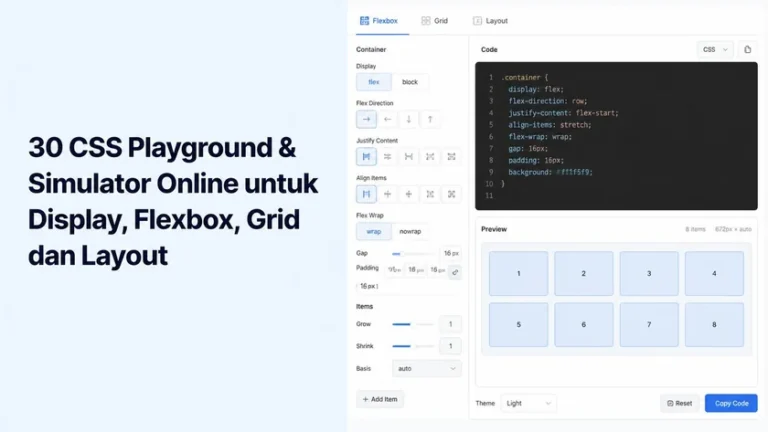Click the 'flex-direction: row;' code line
This screenshot has width=768, height=432.
(548, 101)
